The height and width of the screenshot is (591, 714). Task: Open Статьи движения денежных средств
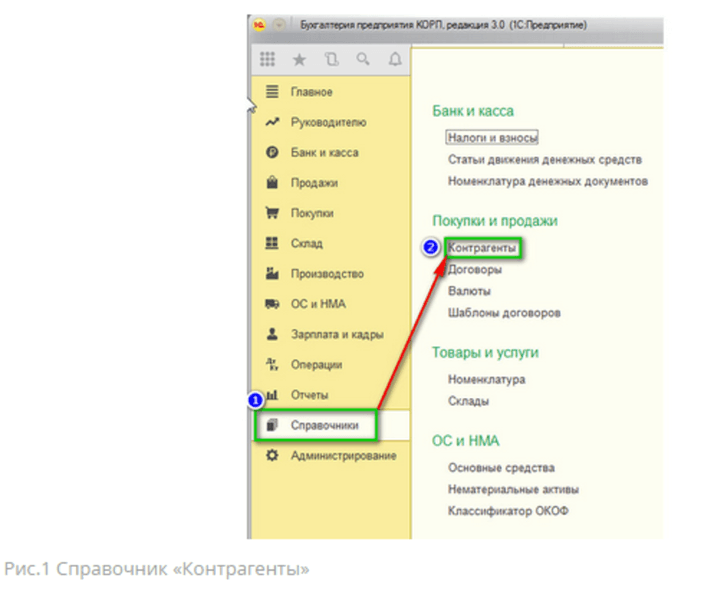[545, 159]
